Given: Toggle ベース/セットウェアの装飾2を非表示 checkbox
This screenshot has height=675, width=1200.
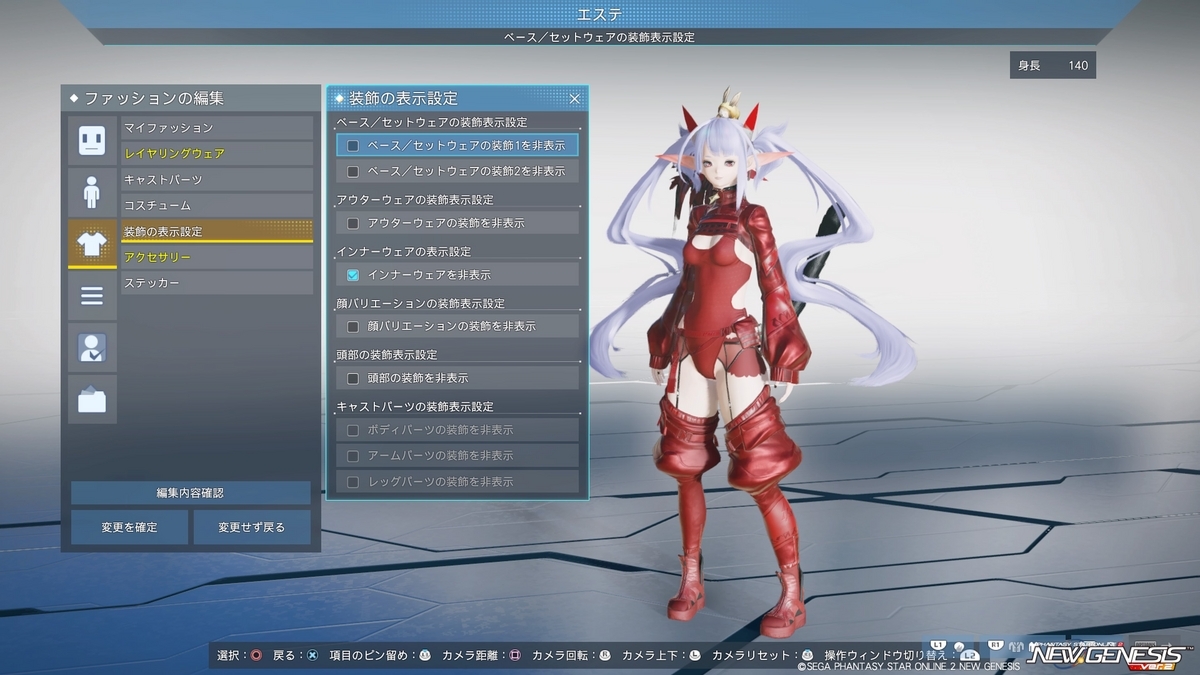Looking at the screenshot, I should (x=353, y=172).
